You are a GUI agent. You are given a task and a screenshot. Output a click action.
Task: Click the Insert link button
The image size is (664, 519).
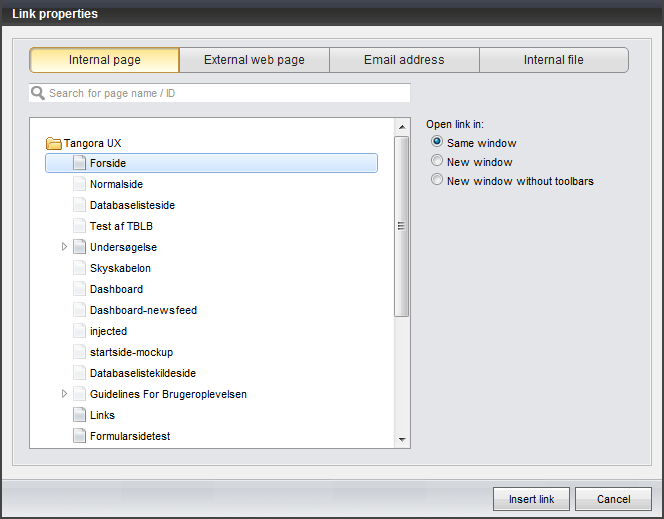pyautogui.click(x=531, y=499)
